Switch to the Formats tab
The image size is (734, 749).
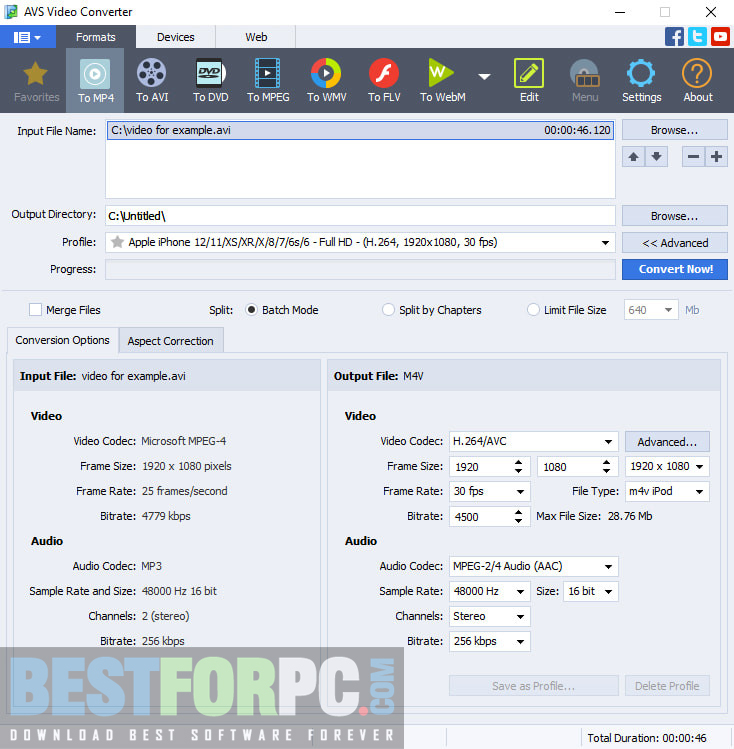(96, 37)
